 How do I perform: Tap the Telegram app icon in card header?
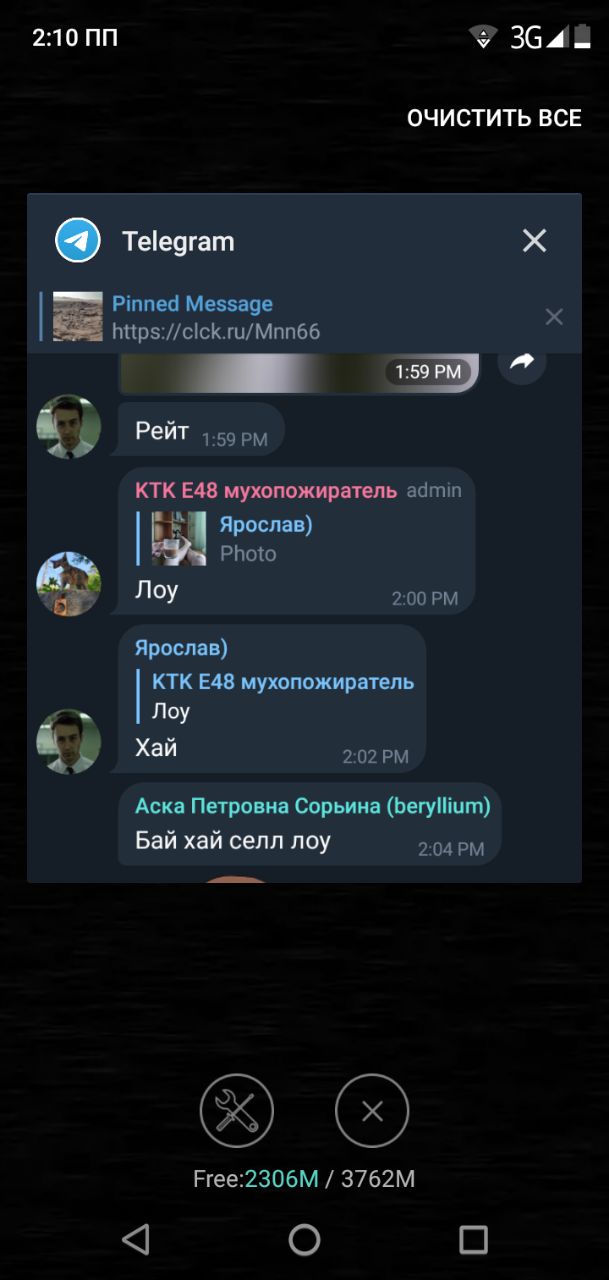pyautogui.click(x=77, y=241)
